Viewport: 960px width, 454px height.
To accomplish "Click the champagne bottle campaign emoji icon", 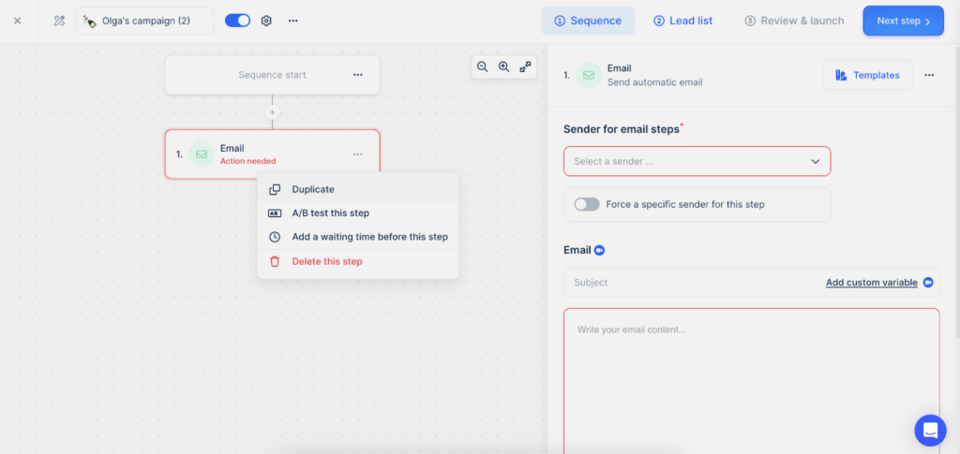I will [90, 21].
